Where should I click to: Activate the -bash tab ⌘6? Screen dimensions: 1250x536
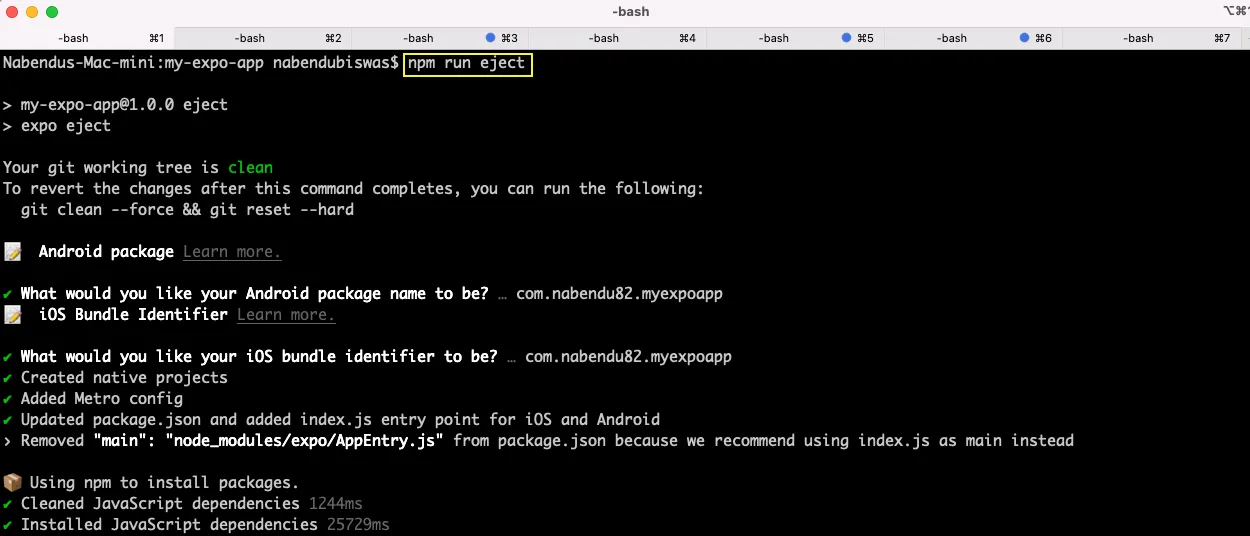tap(973, 38)
